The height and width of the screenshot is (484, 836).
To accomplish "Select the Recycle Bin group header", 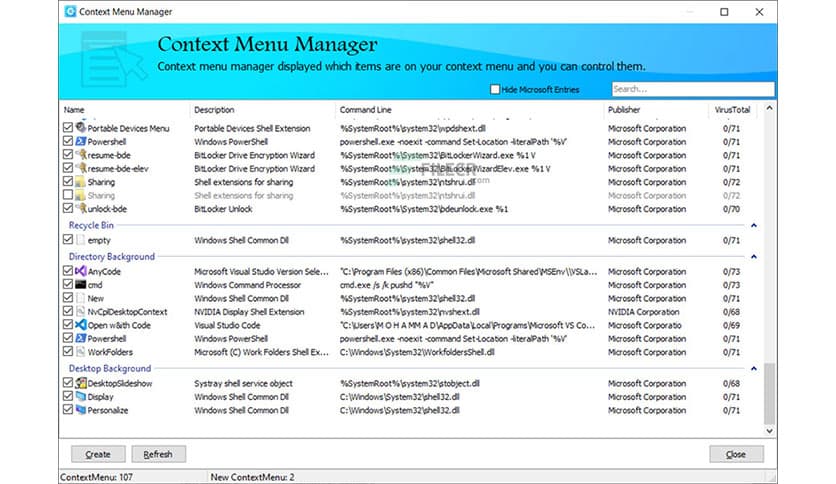I will (91, 225).
